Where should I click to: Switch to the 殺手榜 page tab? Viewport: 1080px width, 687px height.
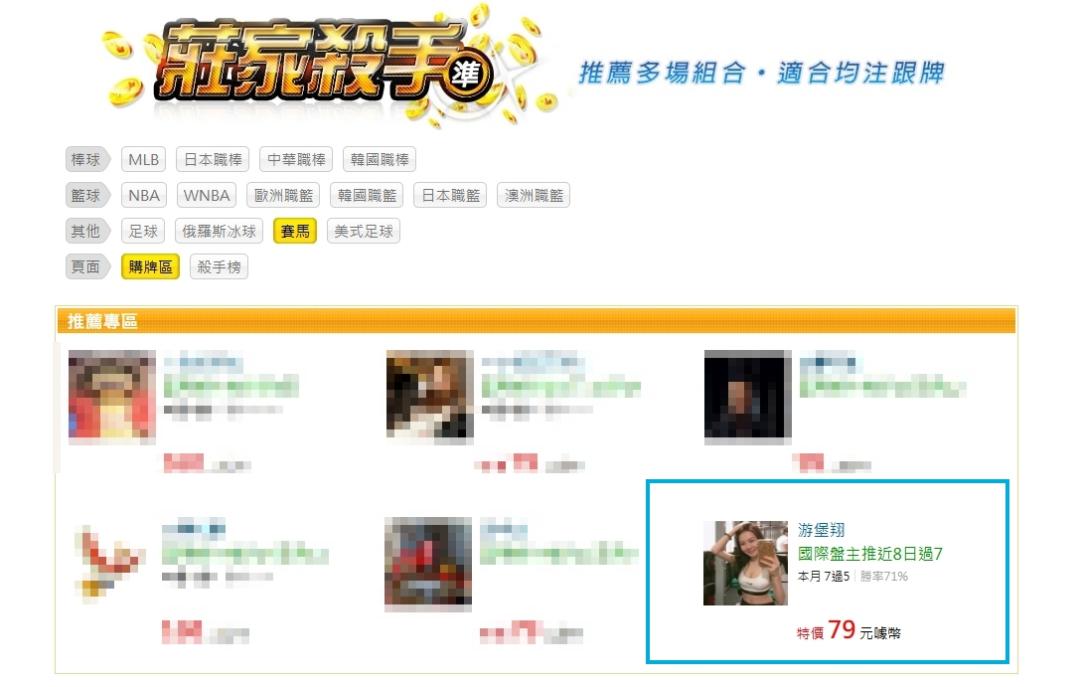click(x=219, y=267)
